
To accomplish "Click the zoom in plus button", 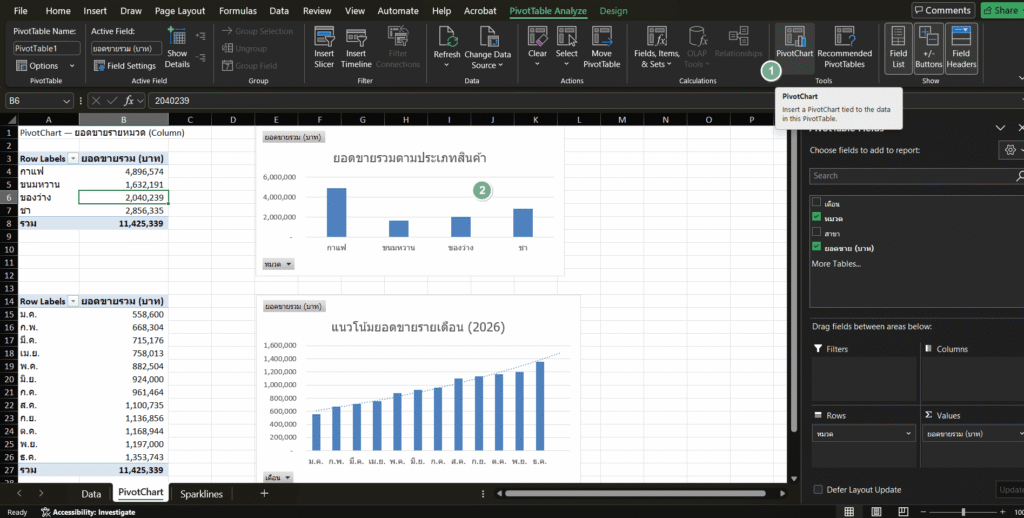I will pos(1002,512).
